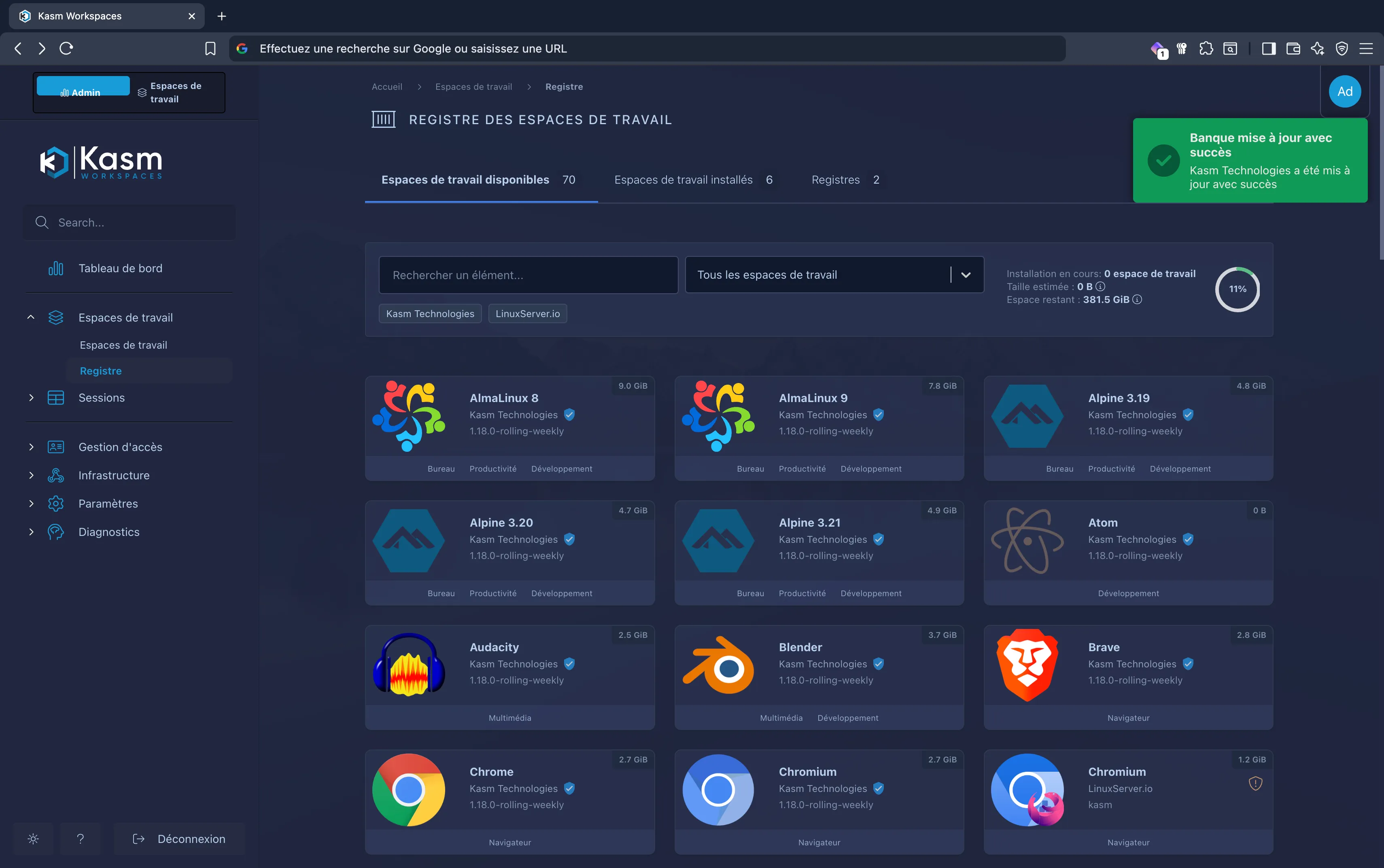Click the 11% disk usage progress ring
This screenshot has height=868, width=1384.
1238,289
